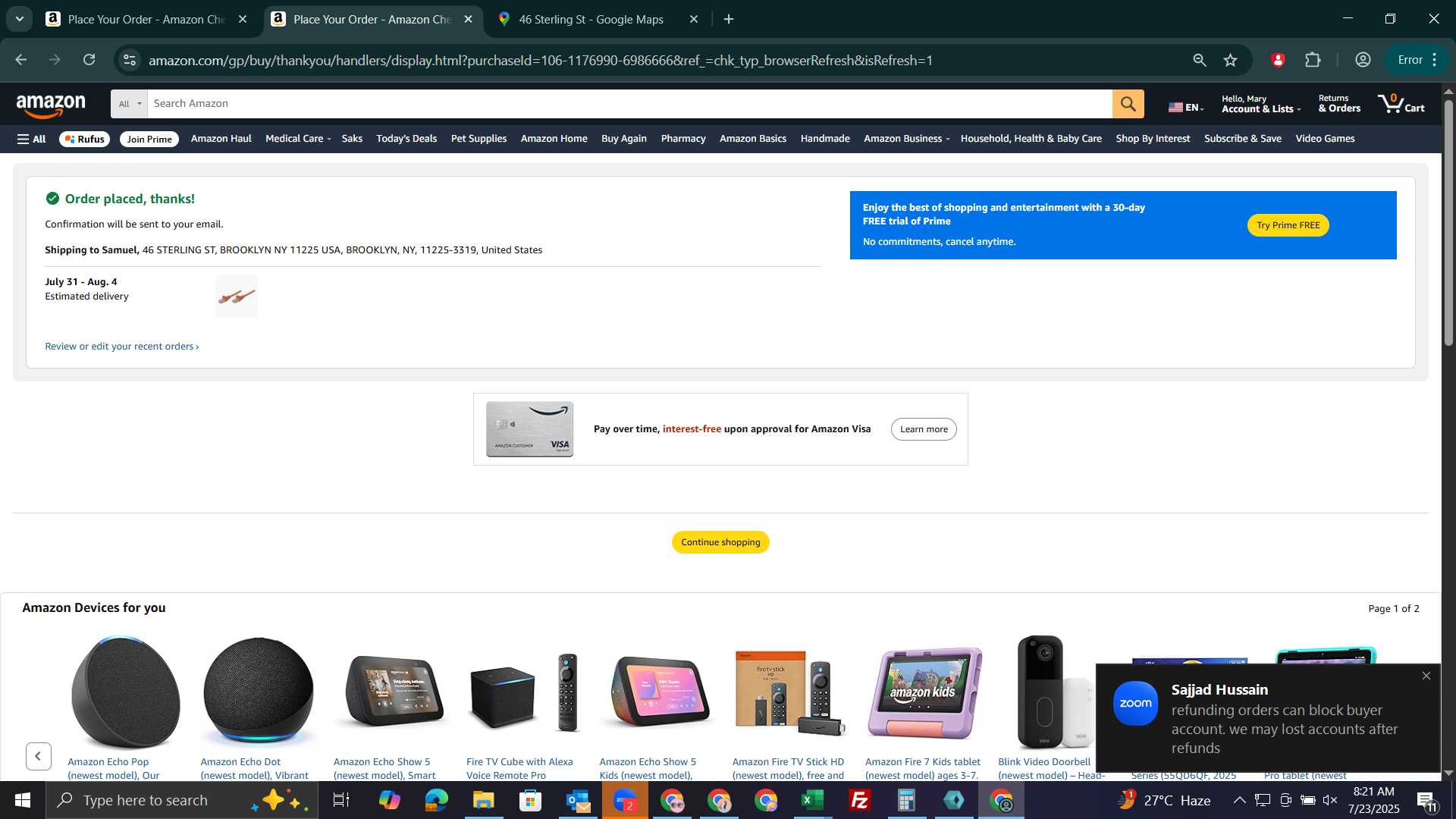The width and height of the screenshot is (1456, 819).
Task: Open Video Games in the nav bar
Action: click(x=1324, y=139)
